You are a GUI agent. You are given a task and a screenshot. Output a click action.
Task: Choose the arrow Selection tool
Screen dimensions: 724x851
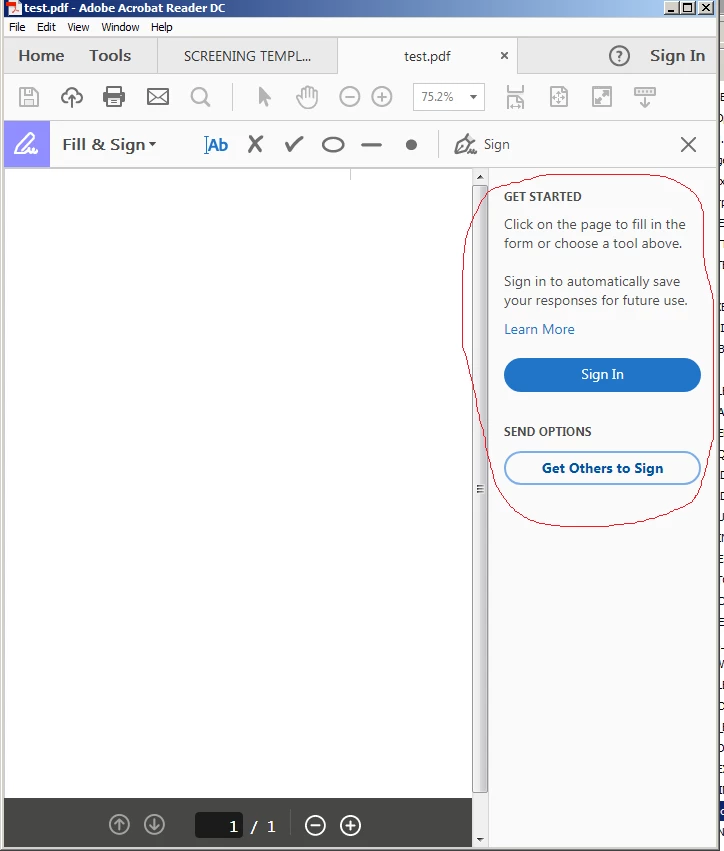pos(264,97)
